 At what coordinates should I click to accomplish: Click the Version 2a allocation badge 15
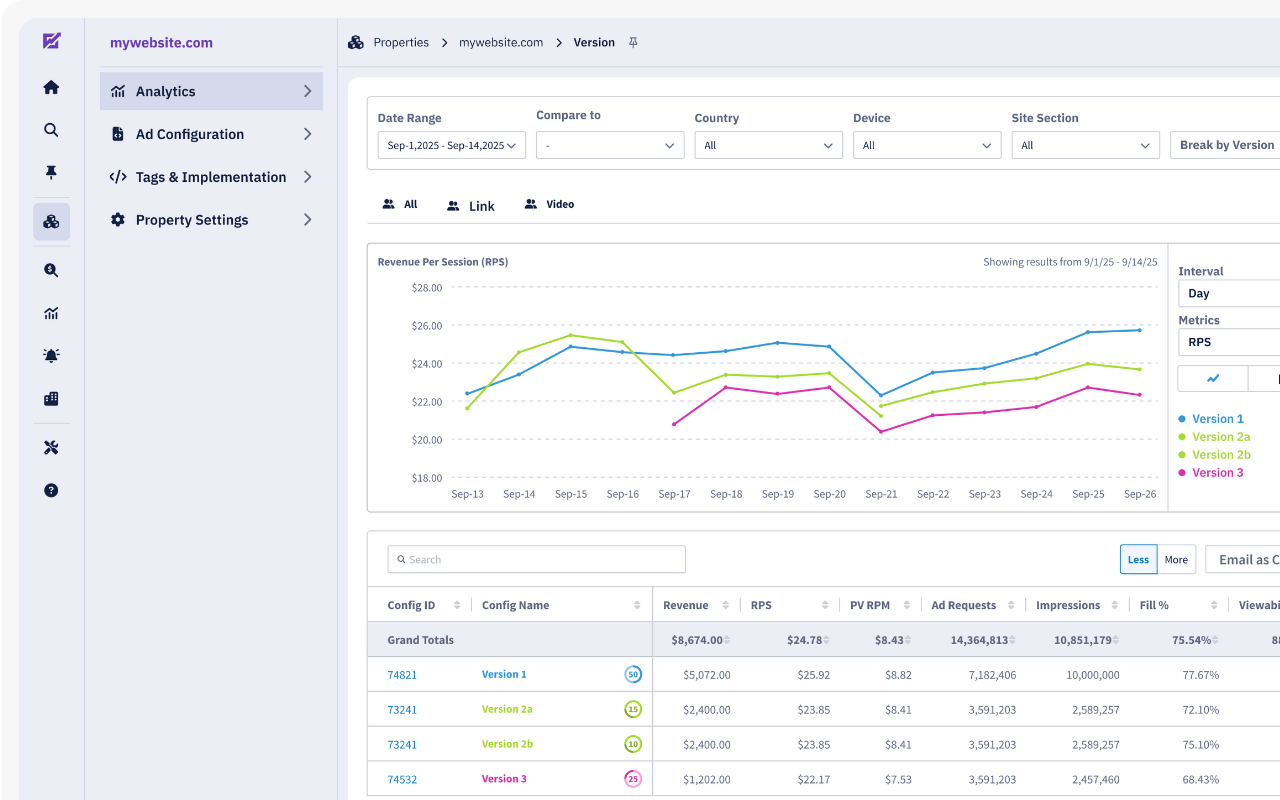coord(632,709)
